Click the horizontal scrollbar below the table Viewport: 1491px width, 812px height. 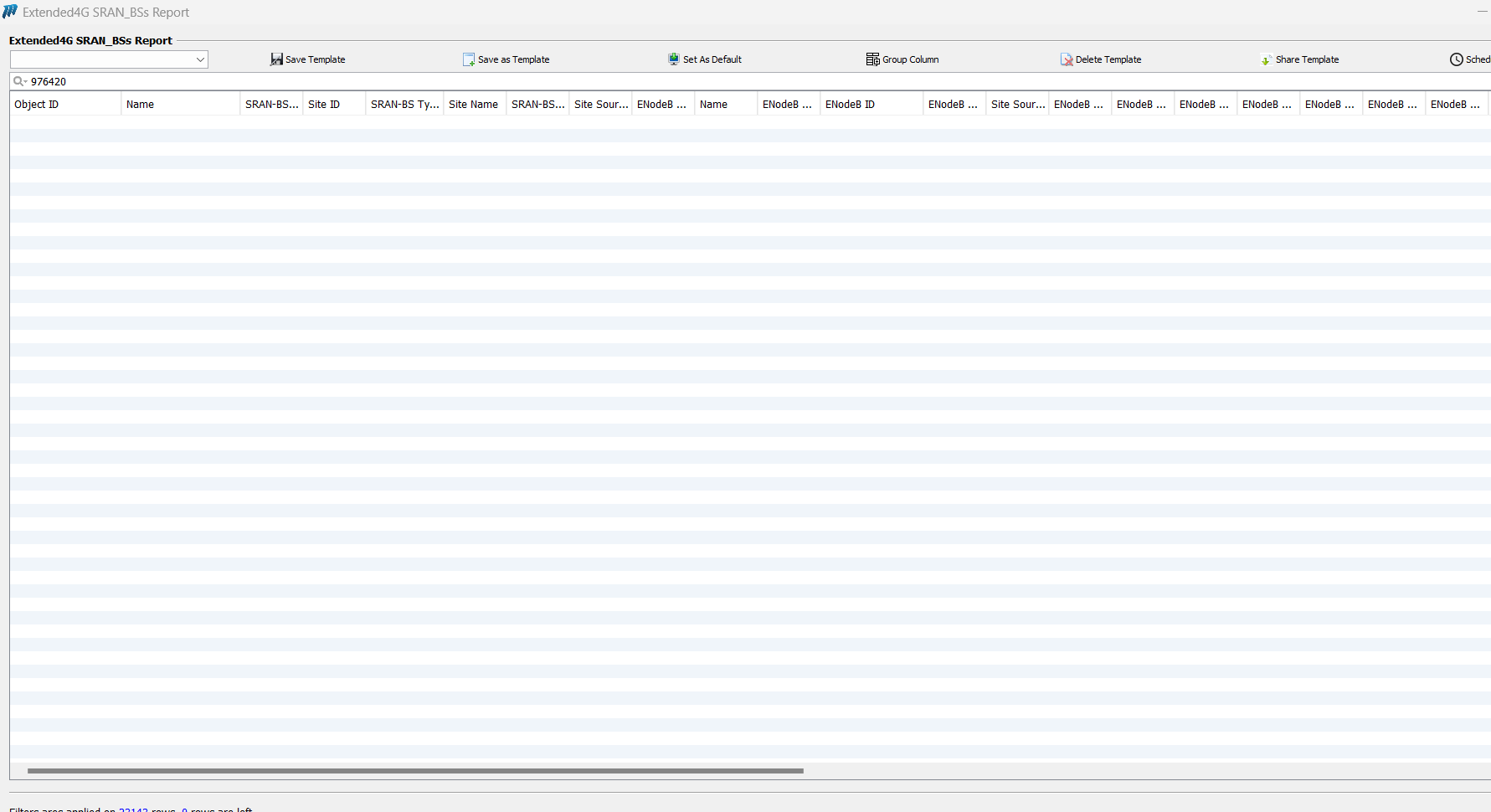coord(415,770)
